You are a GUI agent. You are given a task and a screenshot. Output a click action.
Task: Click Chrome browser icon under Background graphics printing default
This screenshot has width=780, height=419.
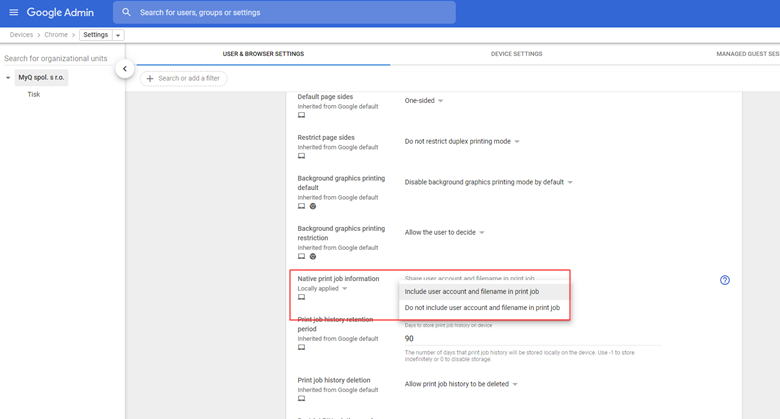click(x=313, y=206)
